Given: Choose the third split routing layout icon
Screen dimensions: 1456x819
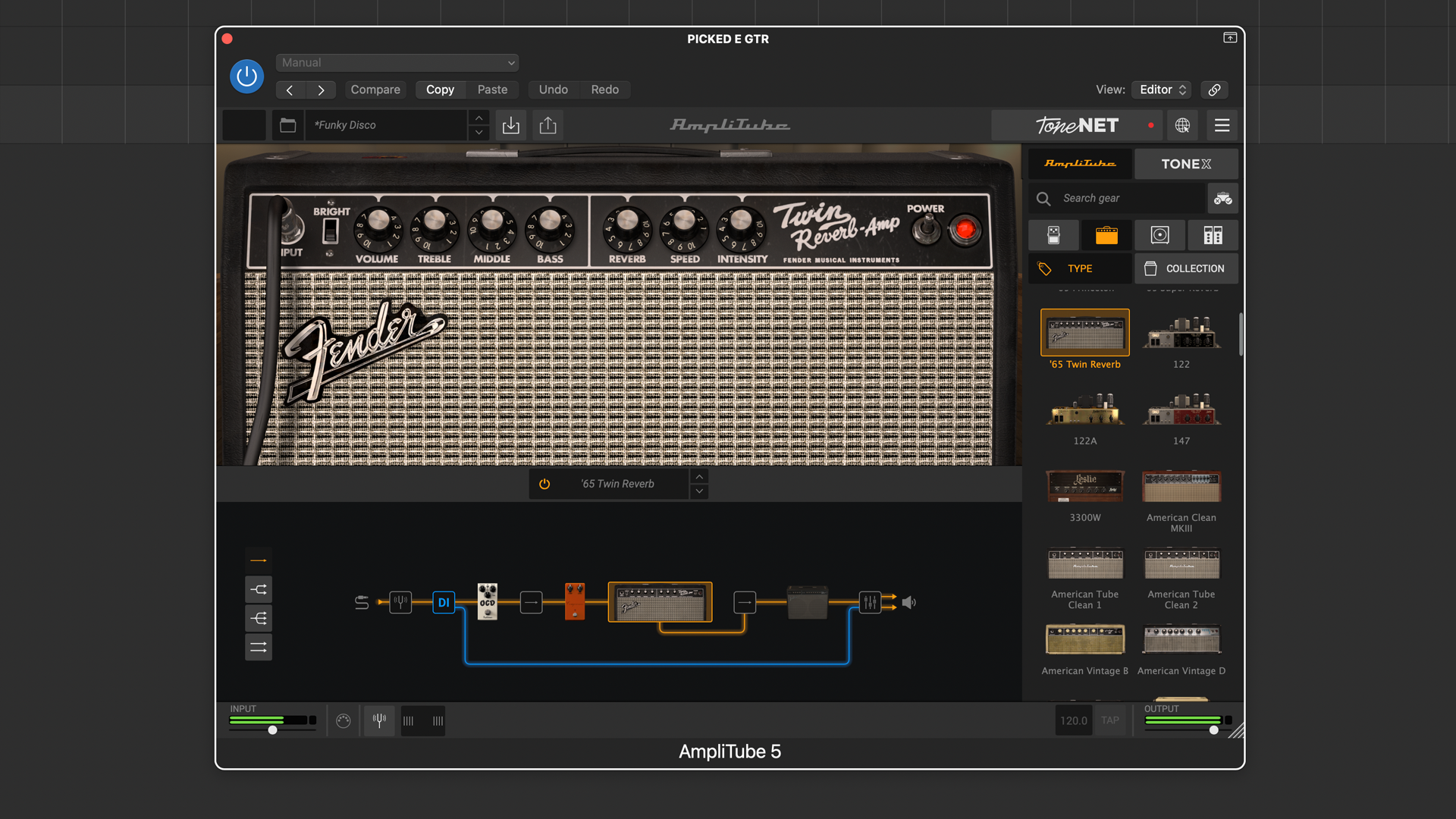Looking at the screenshot, I should coord(259,618).
